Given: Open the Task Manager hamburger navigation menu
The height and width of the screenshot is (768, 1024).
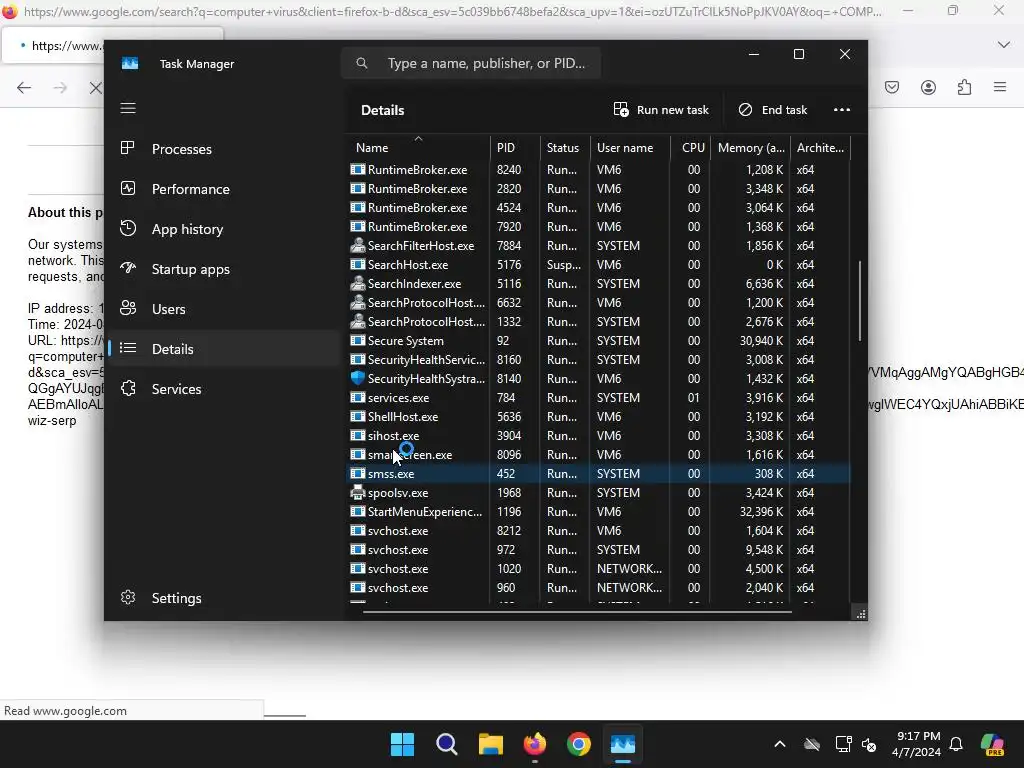Looking at the screenshot, I should (x=128, y=108).
